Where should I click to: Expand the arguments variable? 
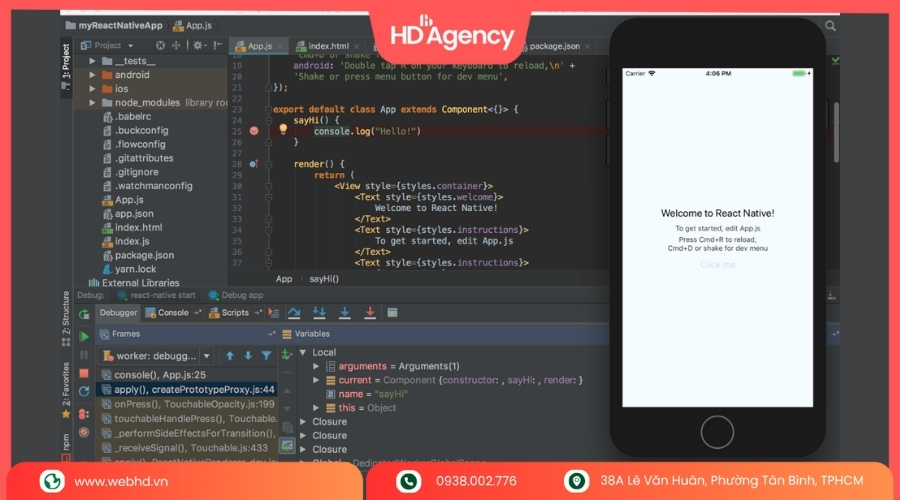[316, 366]
